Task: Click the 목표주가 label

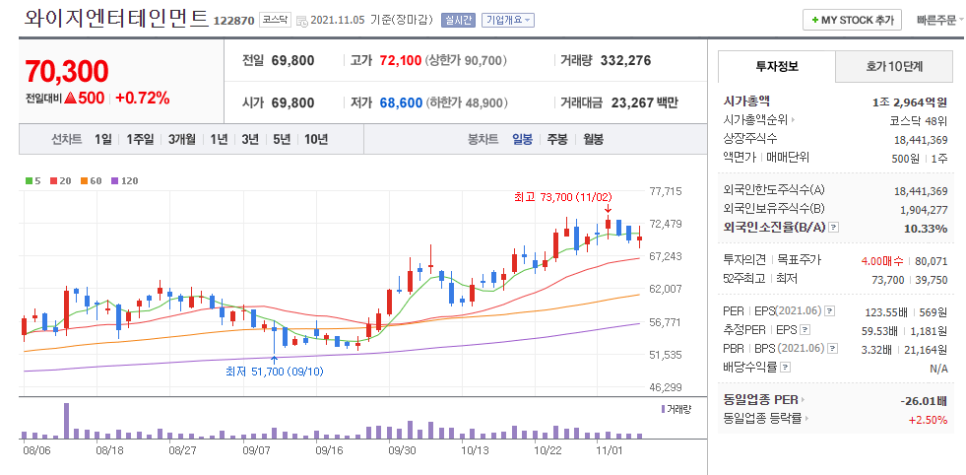Action: coord(800,261)
